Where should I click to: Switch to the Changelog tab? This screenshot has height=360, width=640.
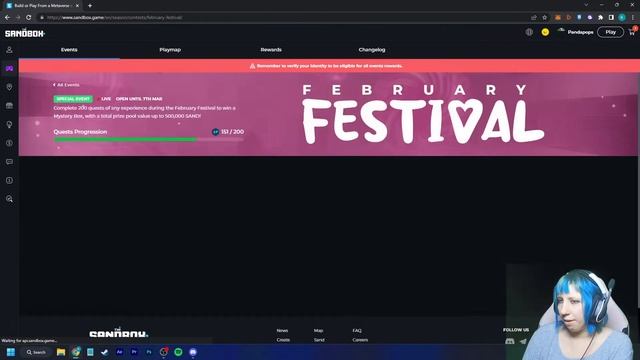(372, 50)
